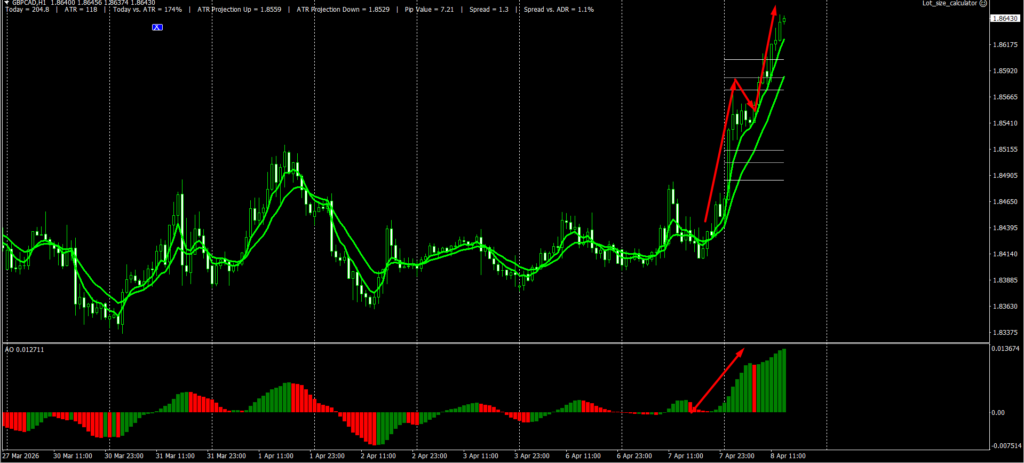
Task: Select the current price label 1.86430
Action: click(1004, 19)
